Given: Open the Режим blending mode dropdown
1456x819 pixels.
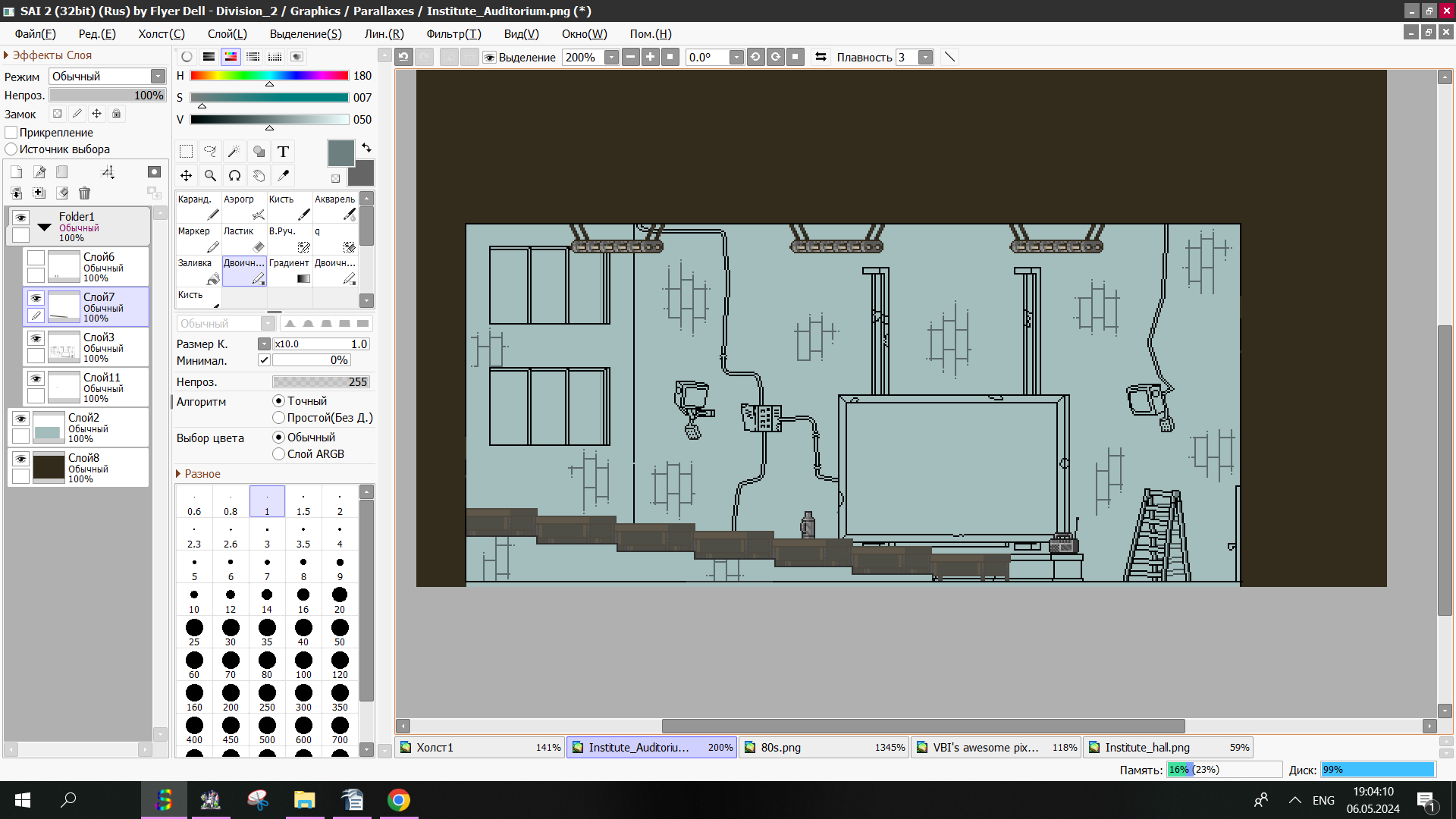Looking at the screenshot, I should (x=158, y=76).
